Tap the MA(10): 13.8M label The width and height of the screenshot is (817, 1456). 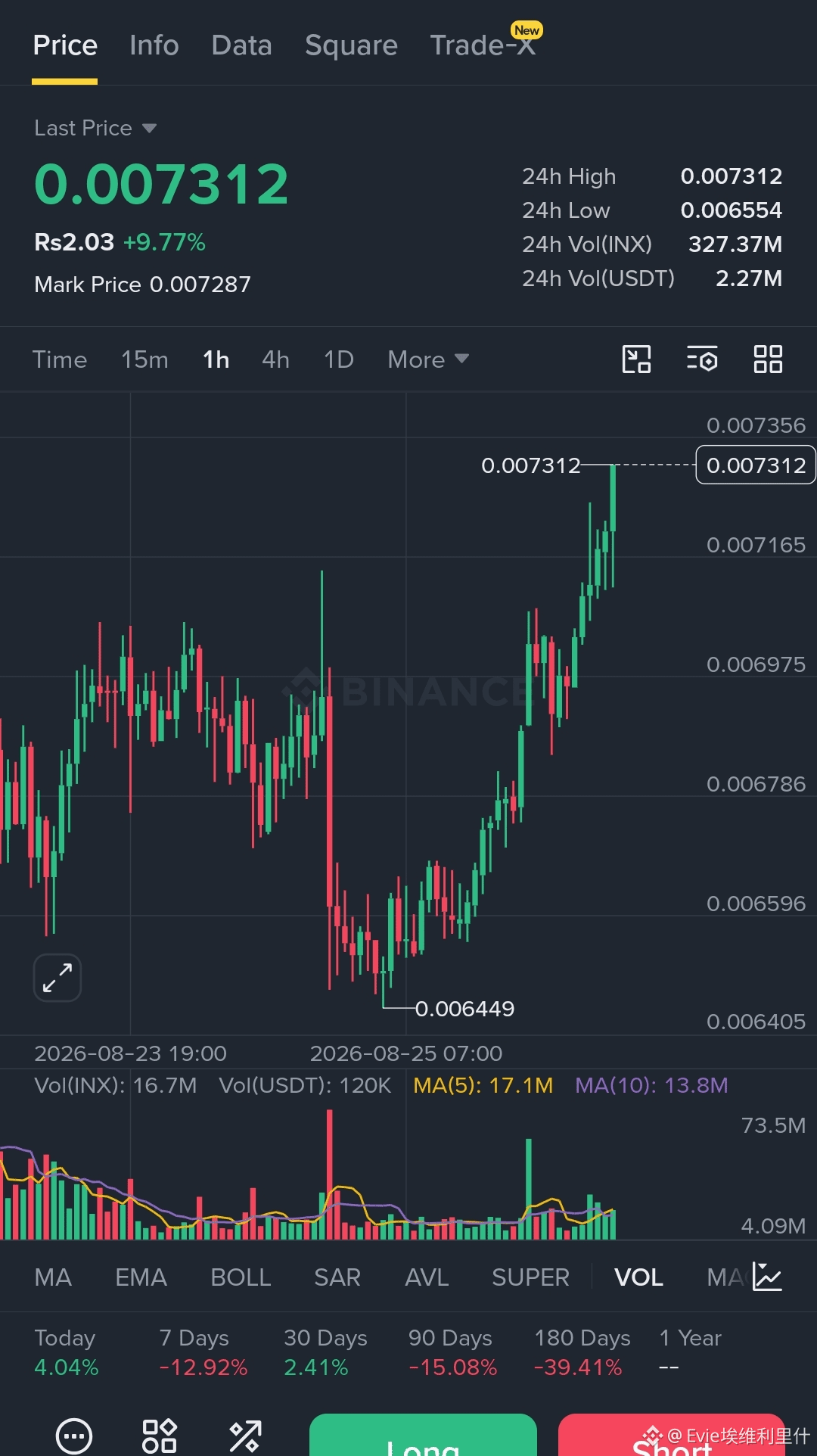[651, 1085]
